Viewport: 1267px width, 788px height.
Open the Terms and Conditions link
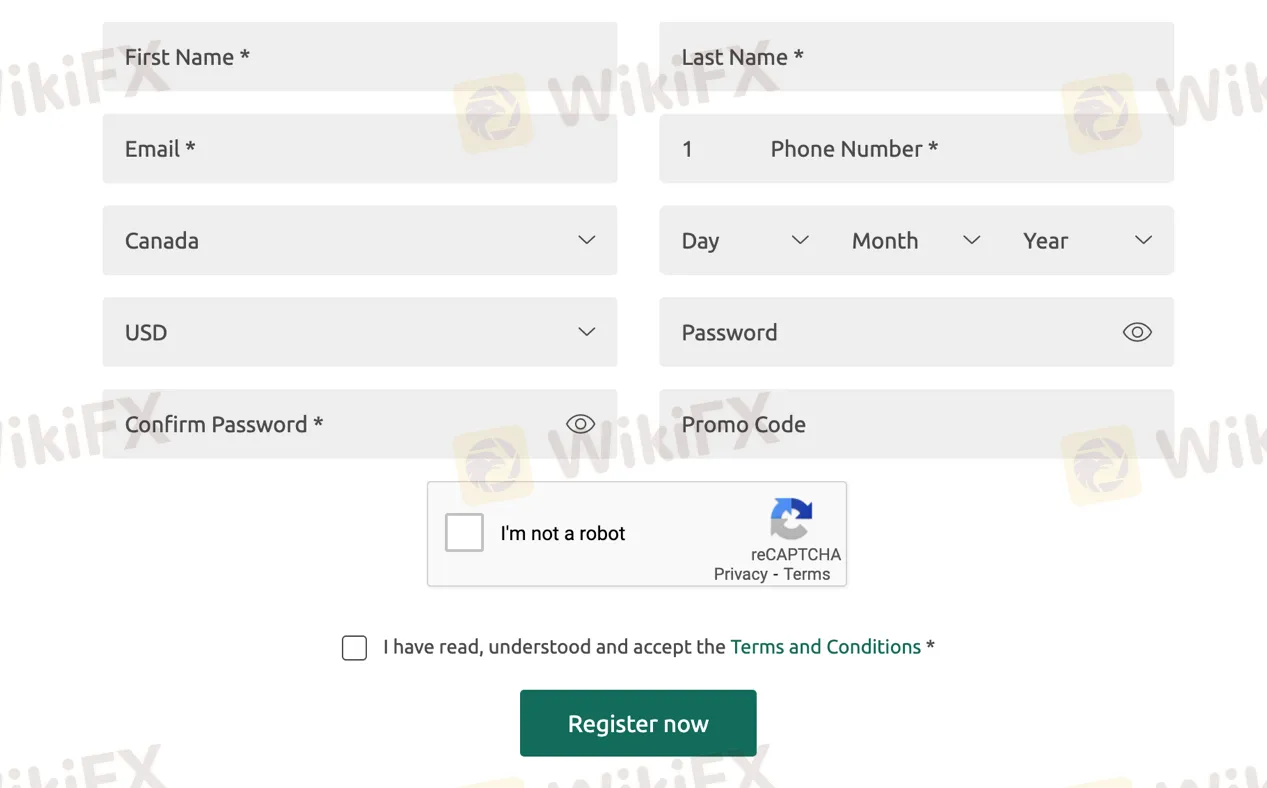pyautogui.click(x=825, y=647)
